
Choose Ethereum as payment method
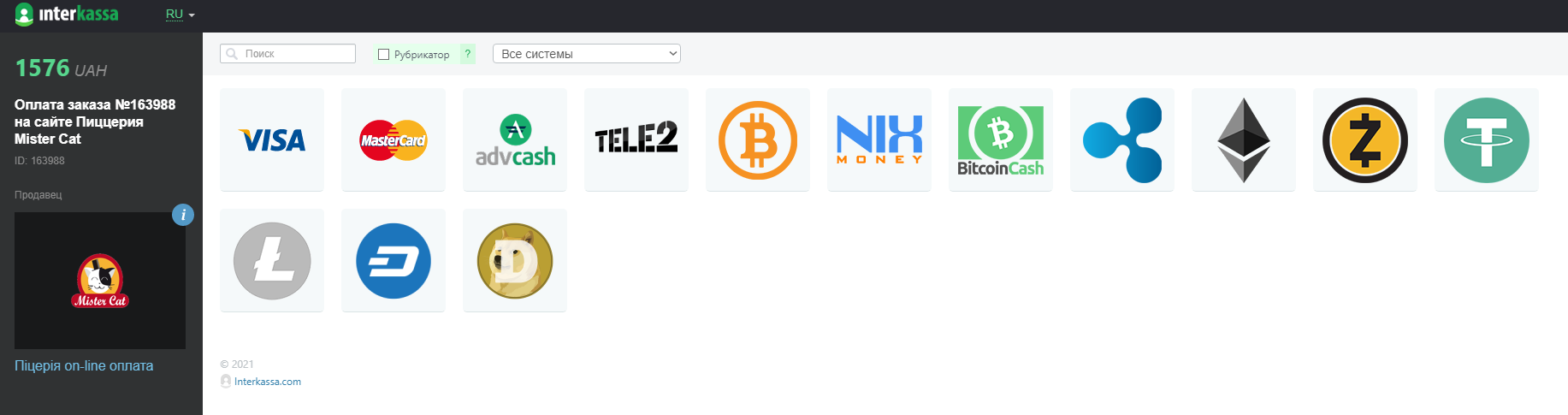pyautogui.click(x=1244, y=139)
